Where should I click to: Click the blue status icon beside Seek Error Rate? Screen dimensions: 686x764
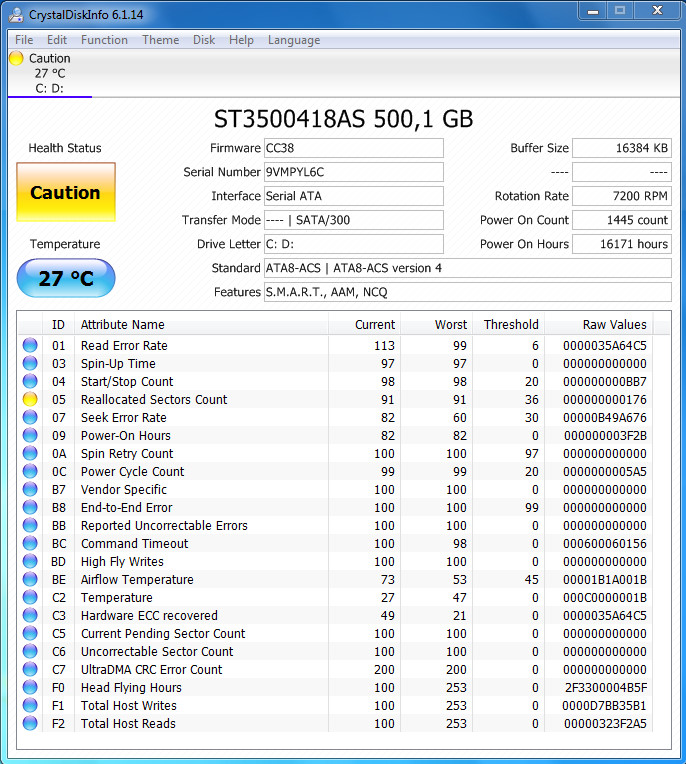click(x=30, y=417)
